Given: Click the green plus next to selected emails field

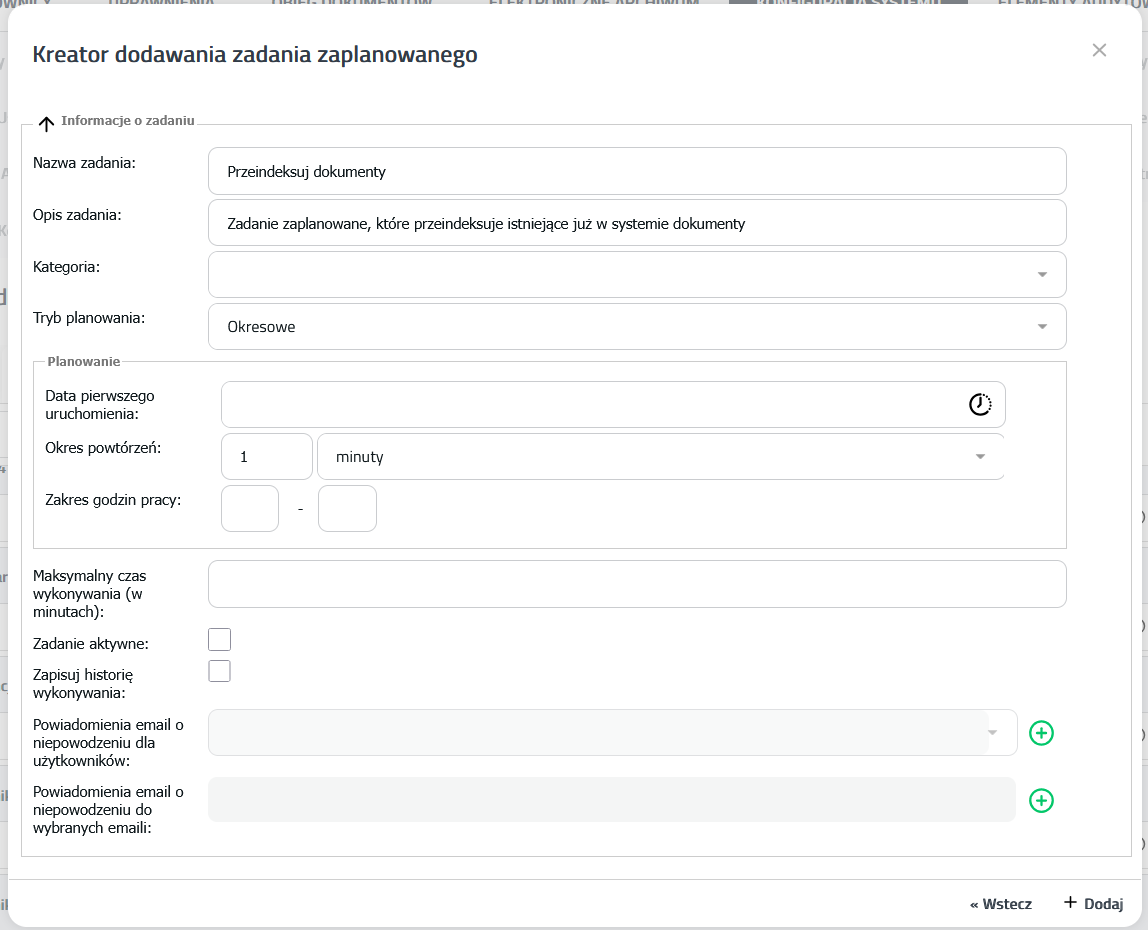Looking at the screenshot, I should point(1041,800).
